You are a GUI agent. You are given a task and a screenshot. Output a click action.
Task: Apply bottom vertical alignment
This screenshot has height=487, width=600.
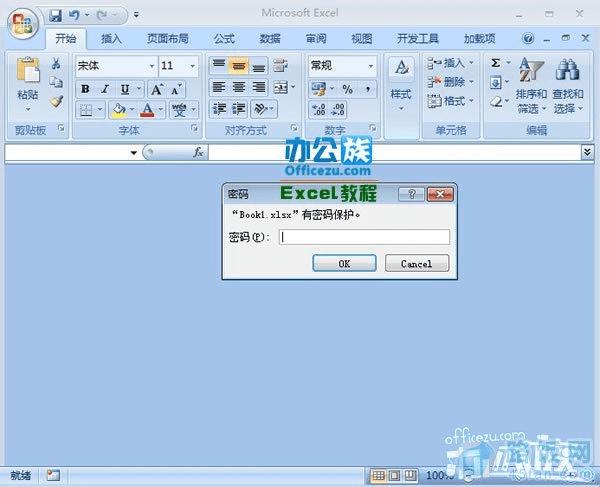[259, 65]
